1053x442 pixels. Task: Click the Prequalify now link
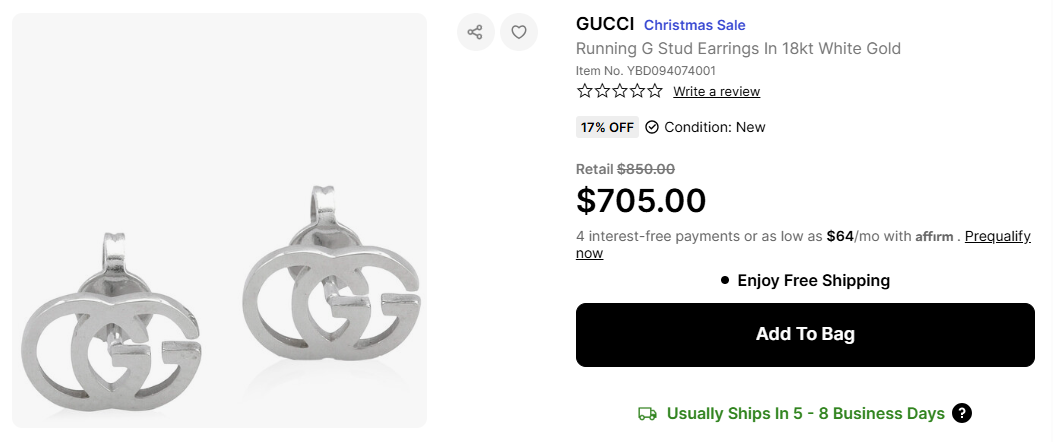pos(997,236)
